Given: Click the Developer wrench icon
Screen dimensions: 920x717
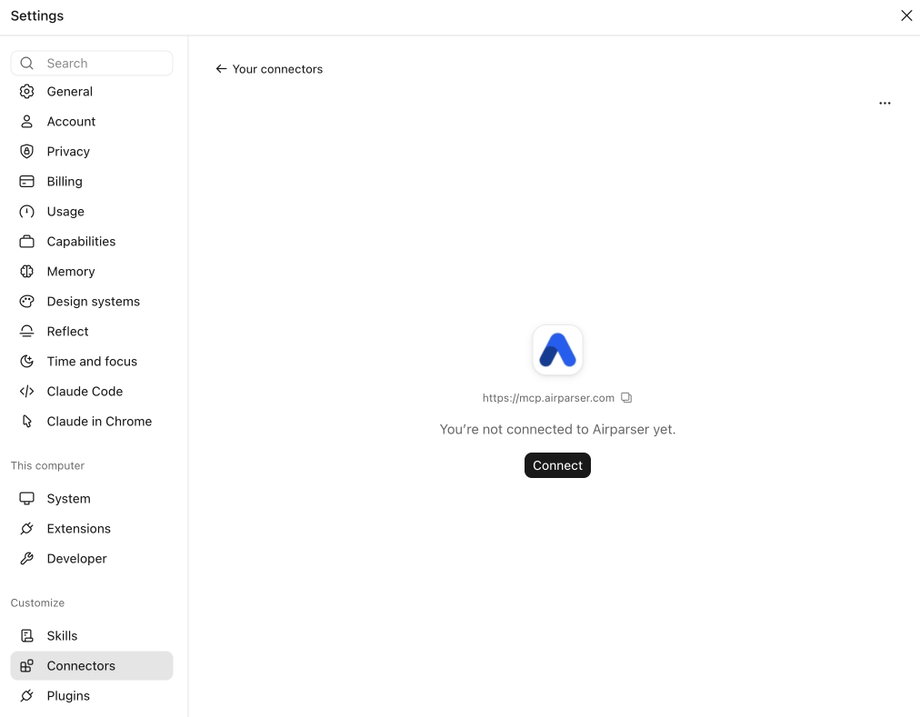Looking at the screenshot, I should [26, 558].
